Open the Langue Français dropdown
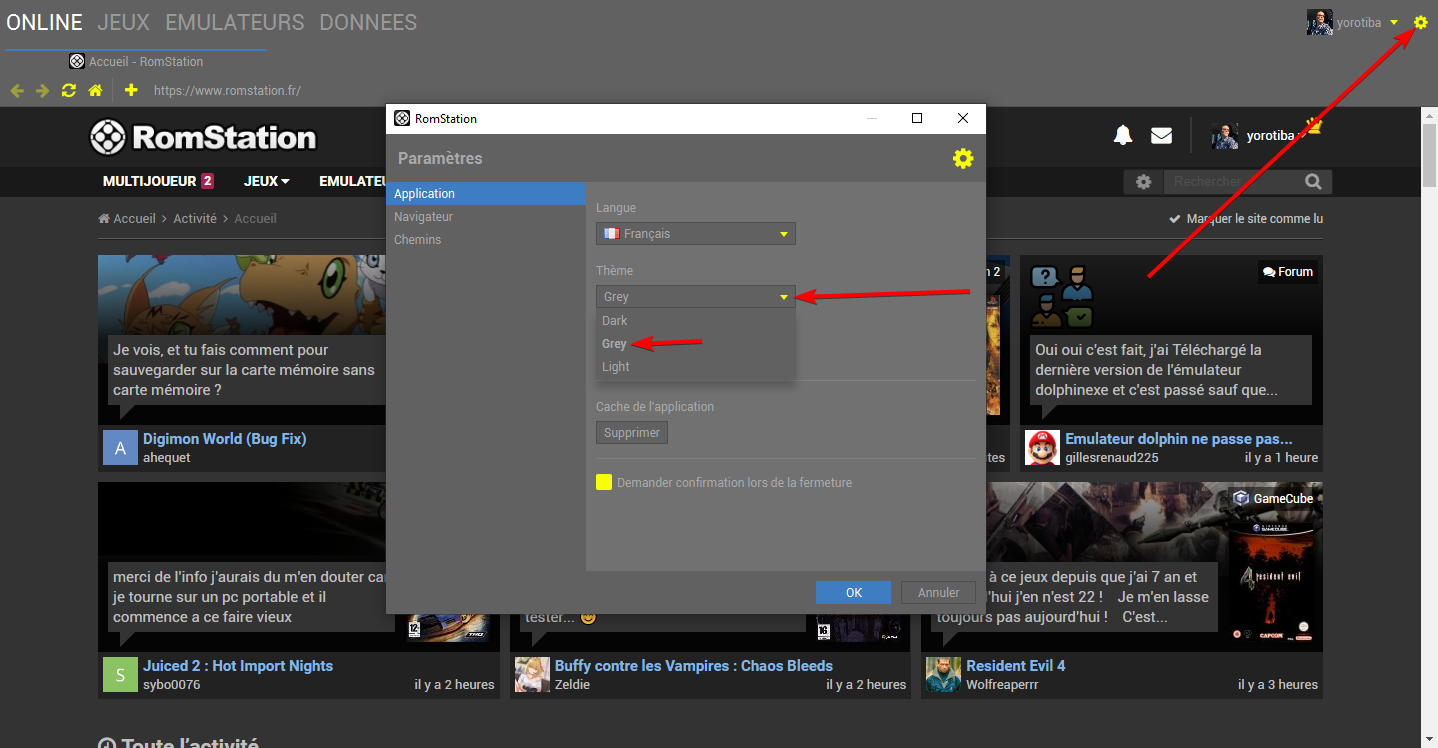Viewport: 1438px width, 748px height. (696, 234)
